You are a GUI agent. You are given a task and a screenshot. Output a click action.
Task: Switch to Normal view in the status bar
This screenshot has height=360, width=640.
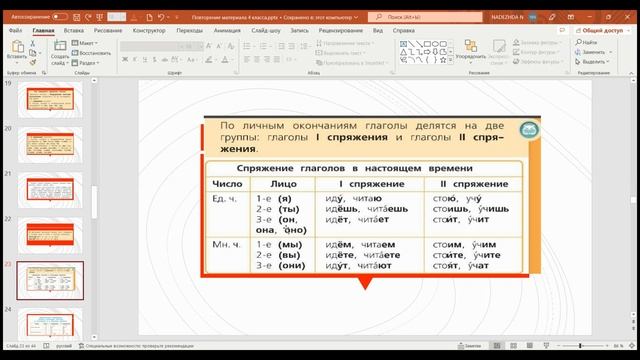tap(497, 346)
